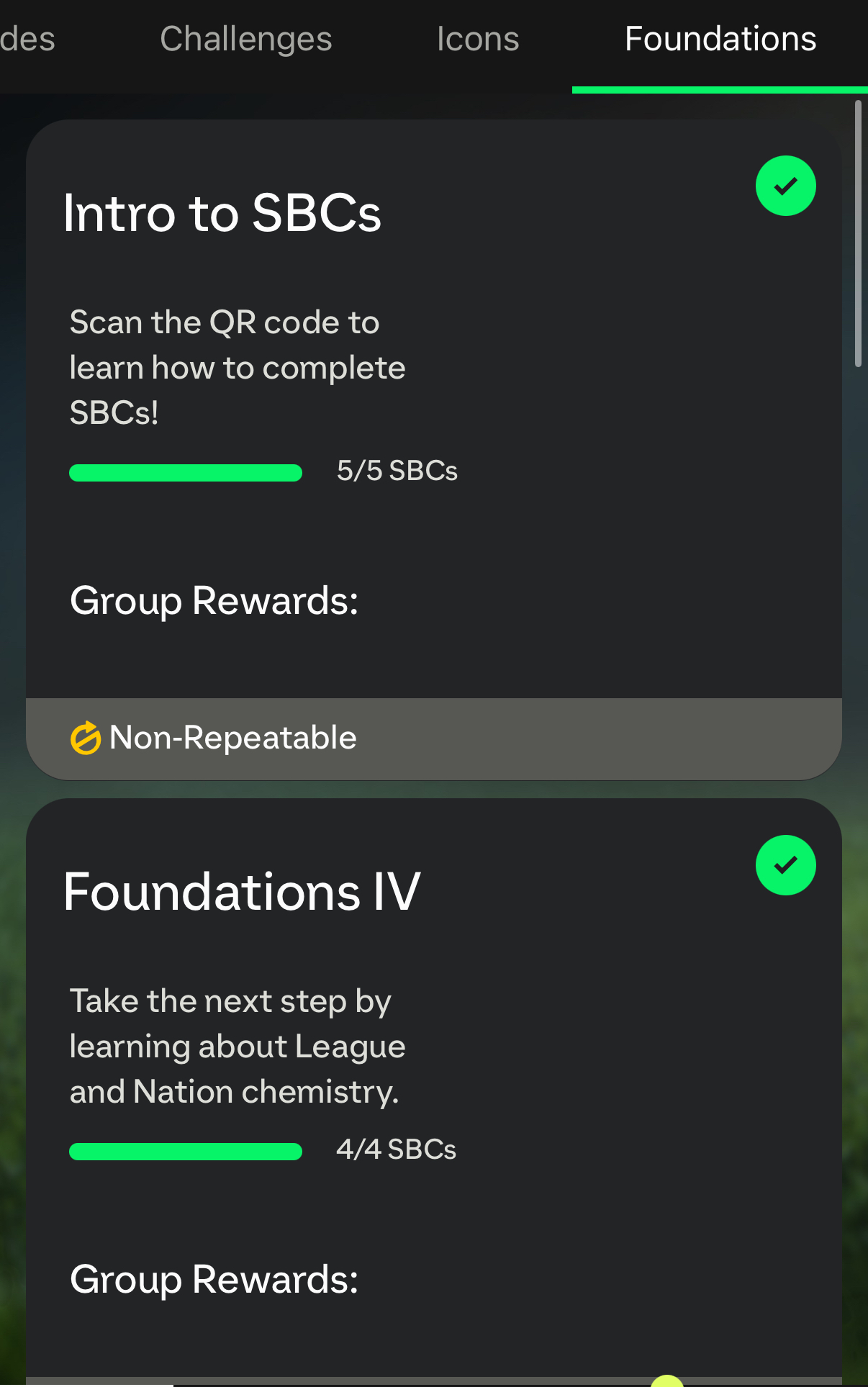868x1387 pixels.
Task: Click the vertical scrollbar on the right edge
Action: [858, 234]
